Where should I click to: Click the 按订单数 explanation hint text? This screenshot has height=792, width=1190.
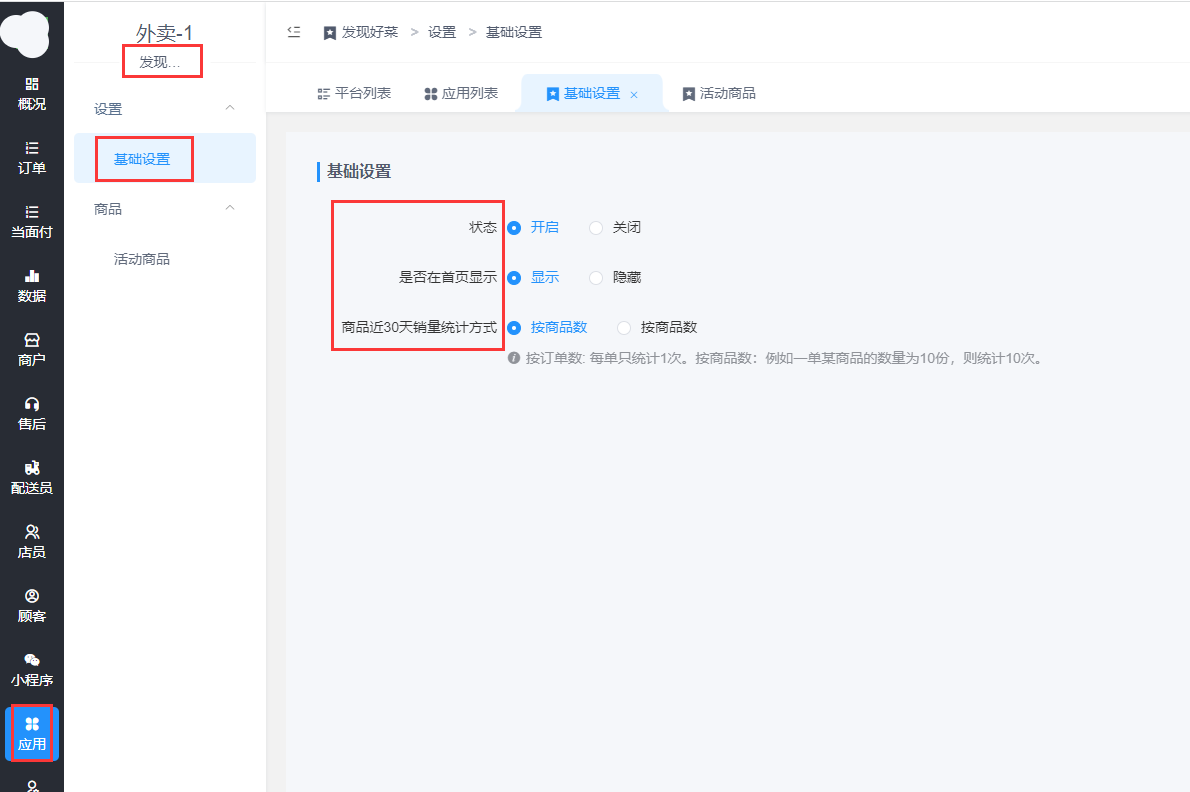pyautogui.click(x=784, y=358)
